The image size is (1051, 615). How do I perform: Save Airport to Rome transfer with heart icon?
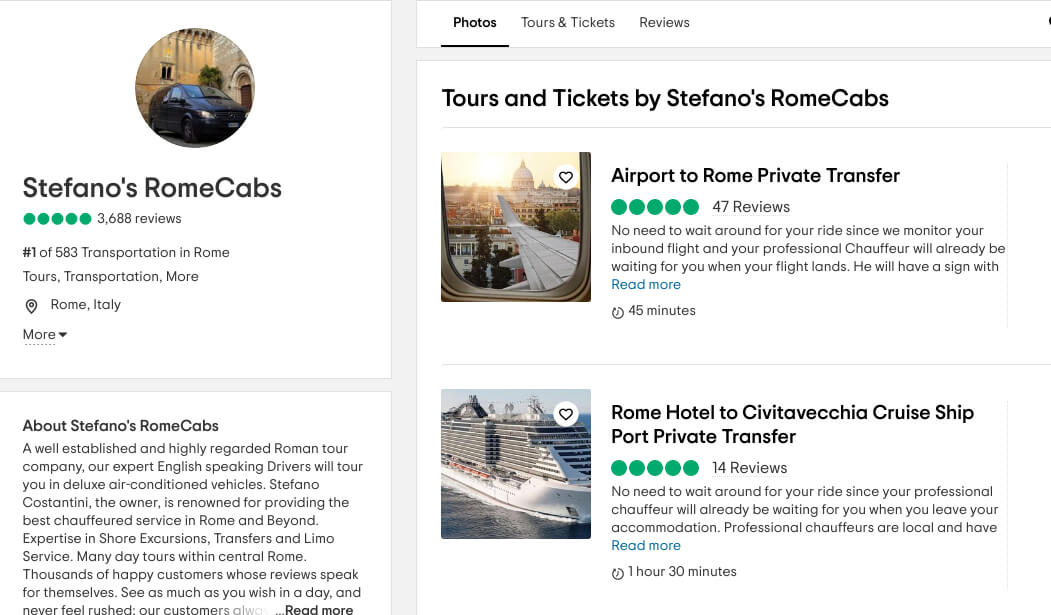(x=566, y=177)
